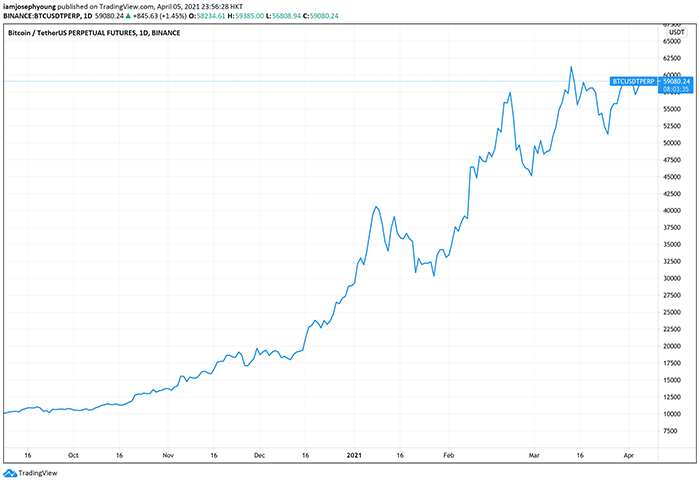Click the TradingView cloud logo icon
The width and height of the screenshot is (700, 483).
coord(12,473)
